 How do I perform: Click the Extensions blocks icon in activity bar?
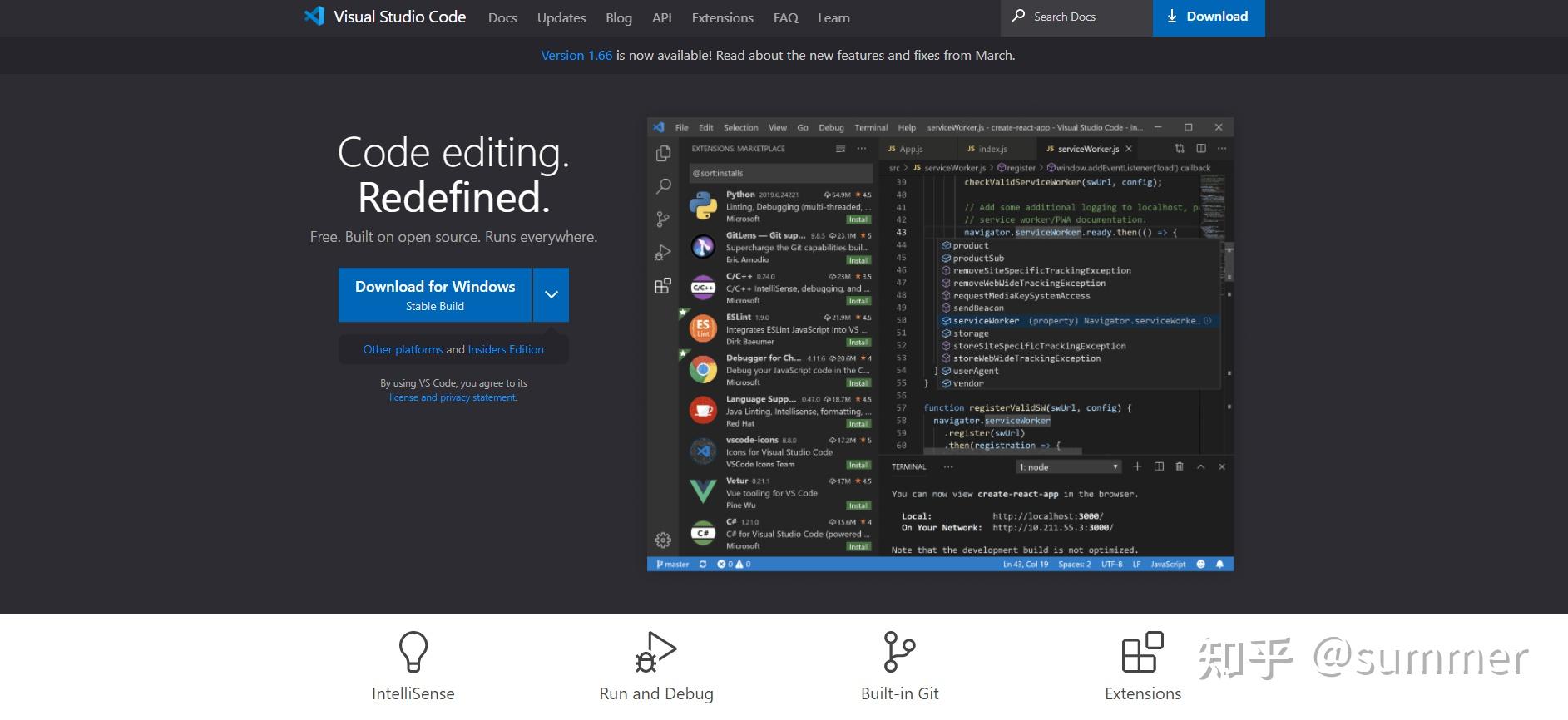663,285
